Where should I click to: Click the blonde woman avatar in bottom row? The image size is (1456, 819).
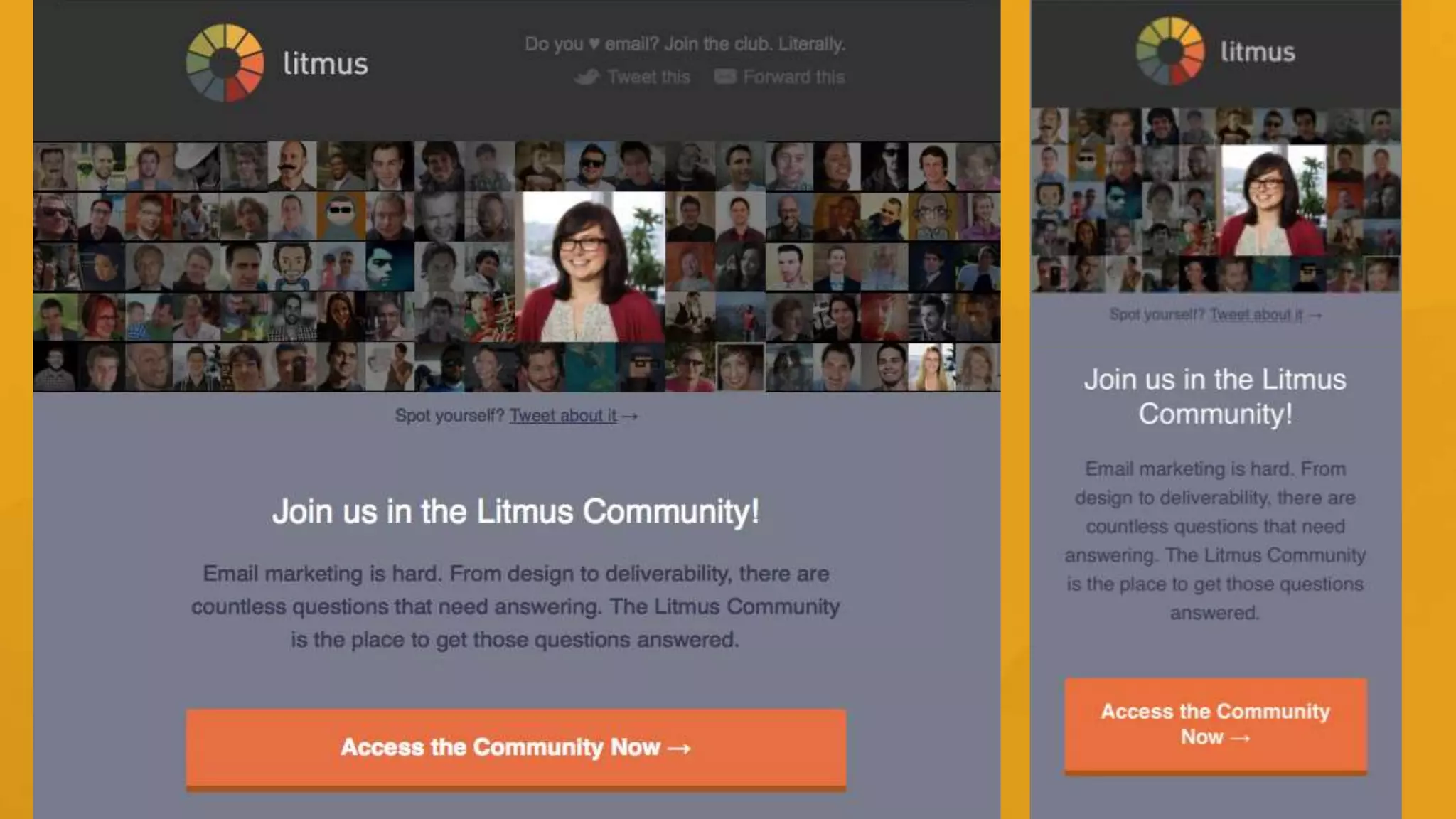pos(931,368)
